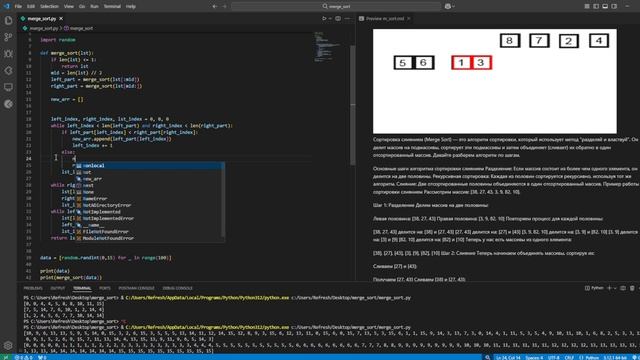Open the Run menu
640x360 pixels.
click(94, 6)
